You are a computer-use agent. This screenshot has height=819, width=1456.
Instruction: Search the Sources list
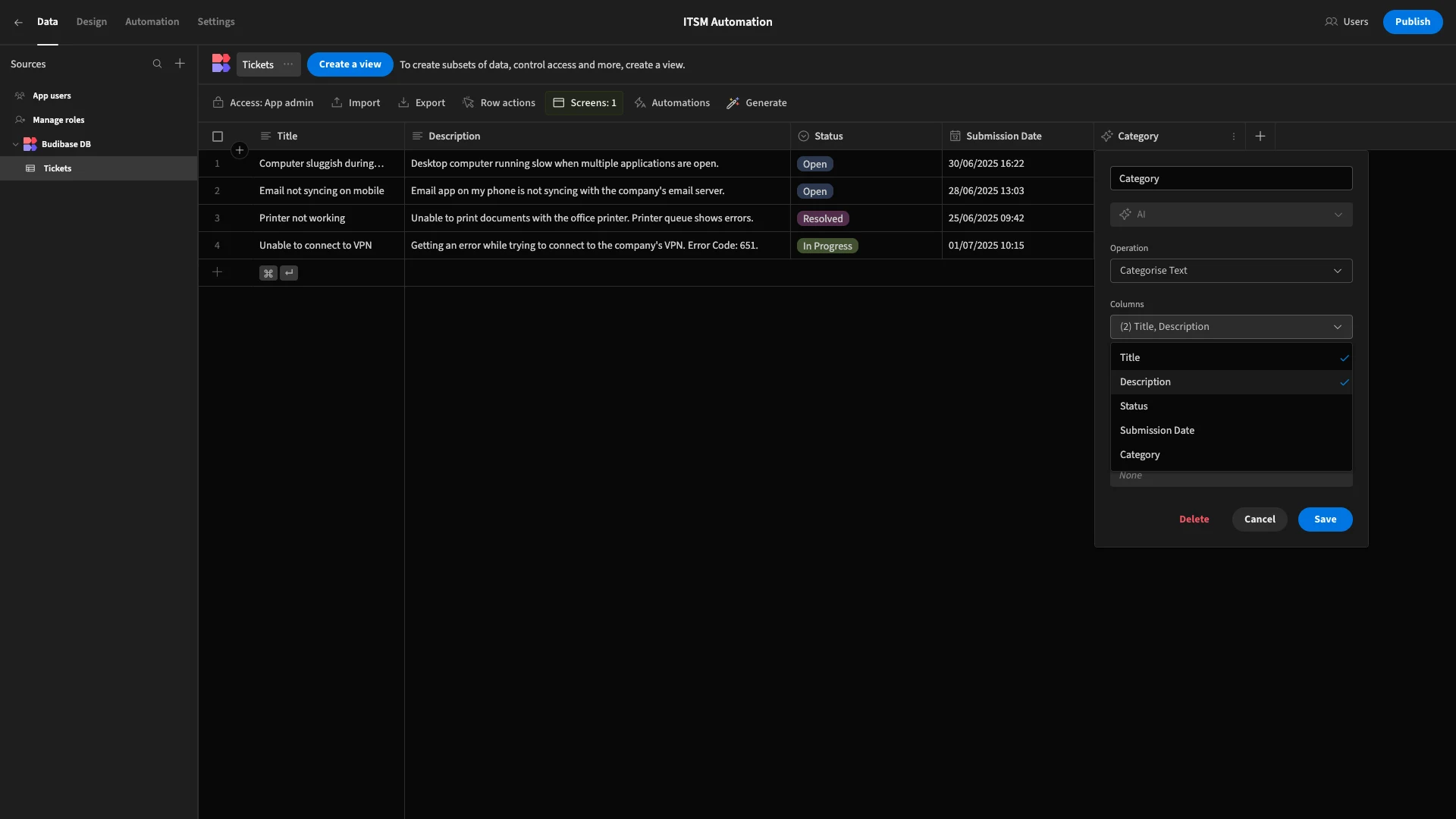pyautogui.click(x=157, y=64)
